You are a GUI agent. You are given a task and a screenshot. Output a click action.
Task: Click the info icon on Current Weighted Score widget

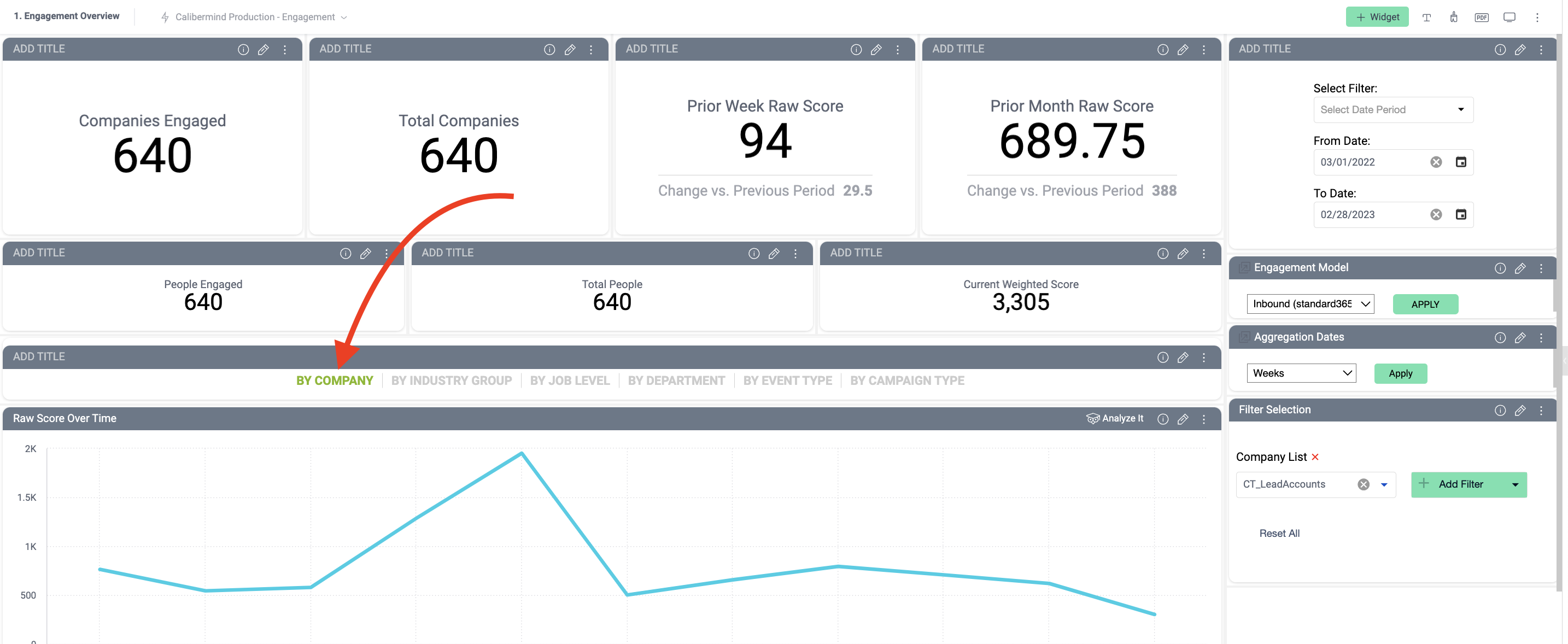1163,252
